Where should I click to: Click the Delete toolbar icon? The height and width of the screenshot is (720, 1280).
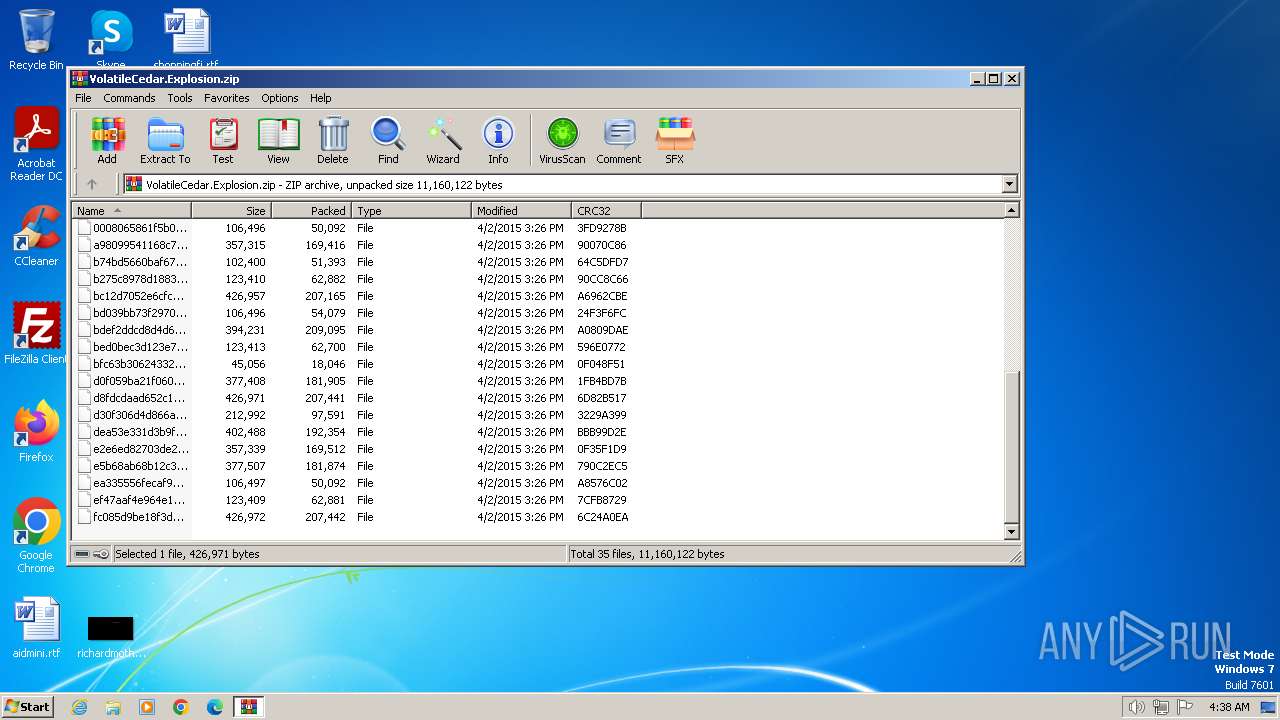pos(333,141)
